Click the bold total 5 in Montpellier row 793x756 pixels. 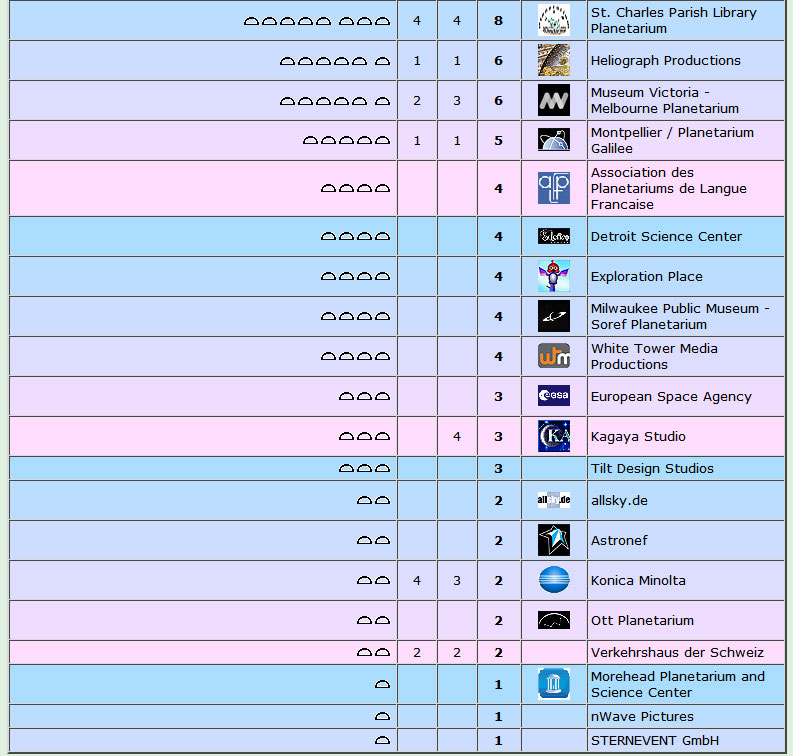tap(499, 141)
